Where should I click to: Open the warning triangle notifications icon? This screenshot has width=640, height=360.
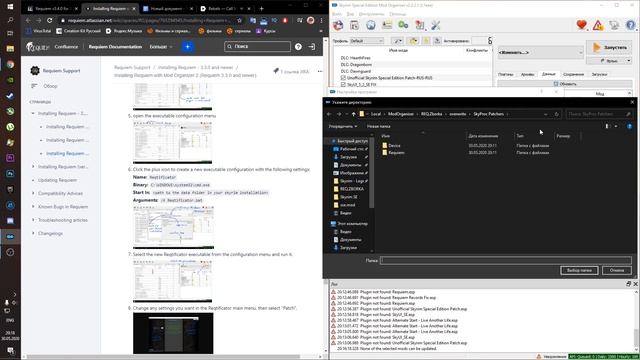point(598,25)
